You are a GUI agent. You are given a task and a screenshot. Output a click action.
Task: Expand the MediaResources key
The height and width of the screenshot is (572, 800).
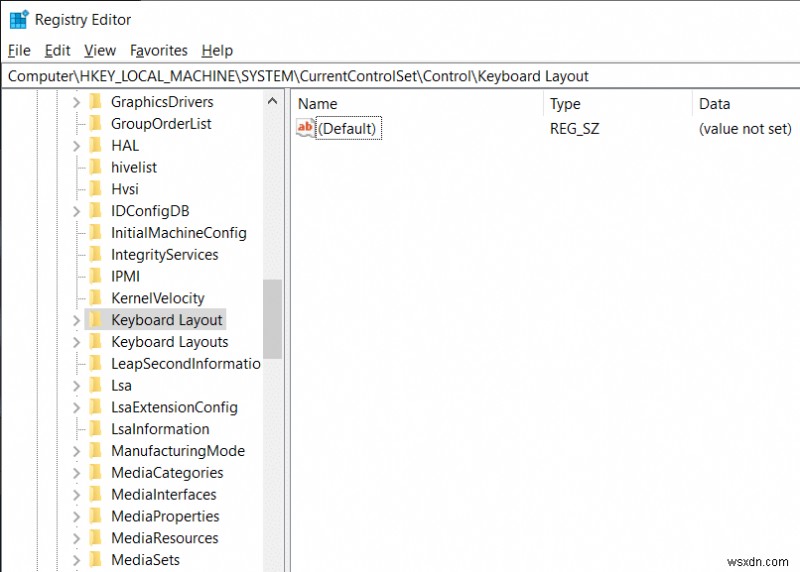click(x=77, y=538)
